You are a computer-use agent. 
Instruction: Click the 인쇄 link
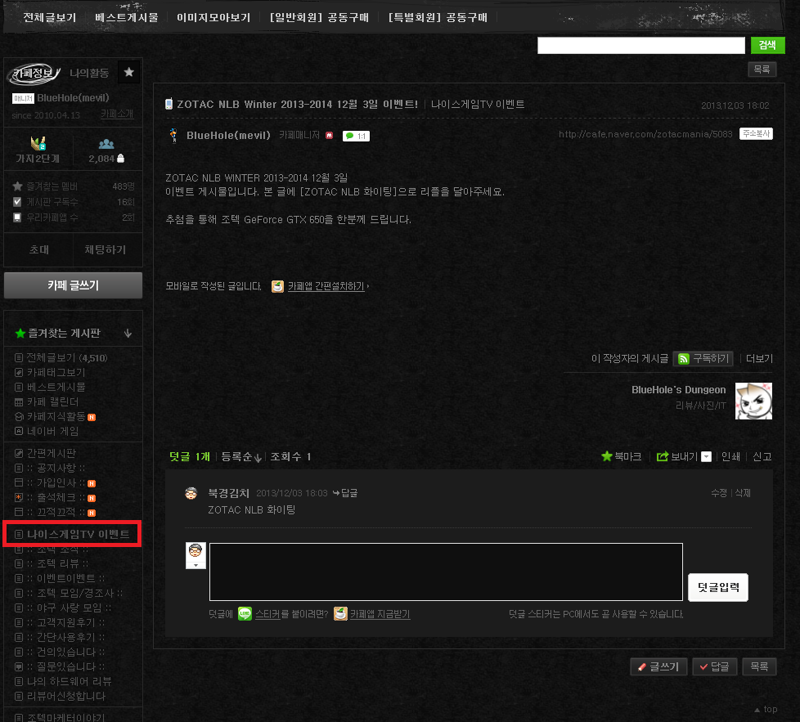pyautogui.click(x=731, y=456)
